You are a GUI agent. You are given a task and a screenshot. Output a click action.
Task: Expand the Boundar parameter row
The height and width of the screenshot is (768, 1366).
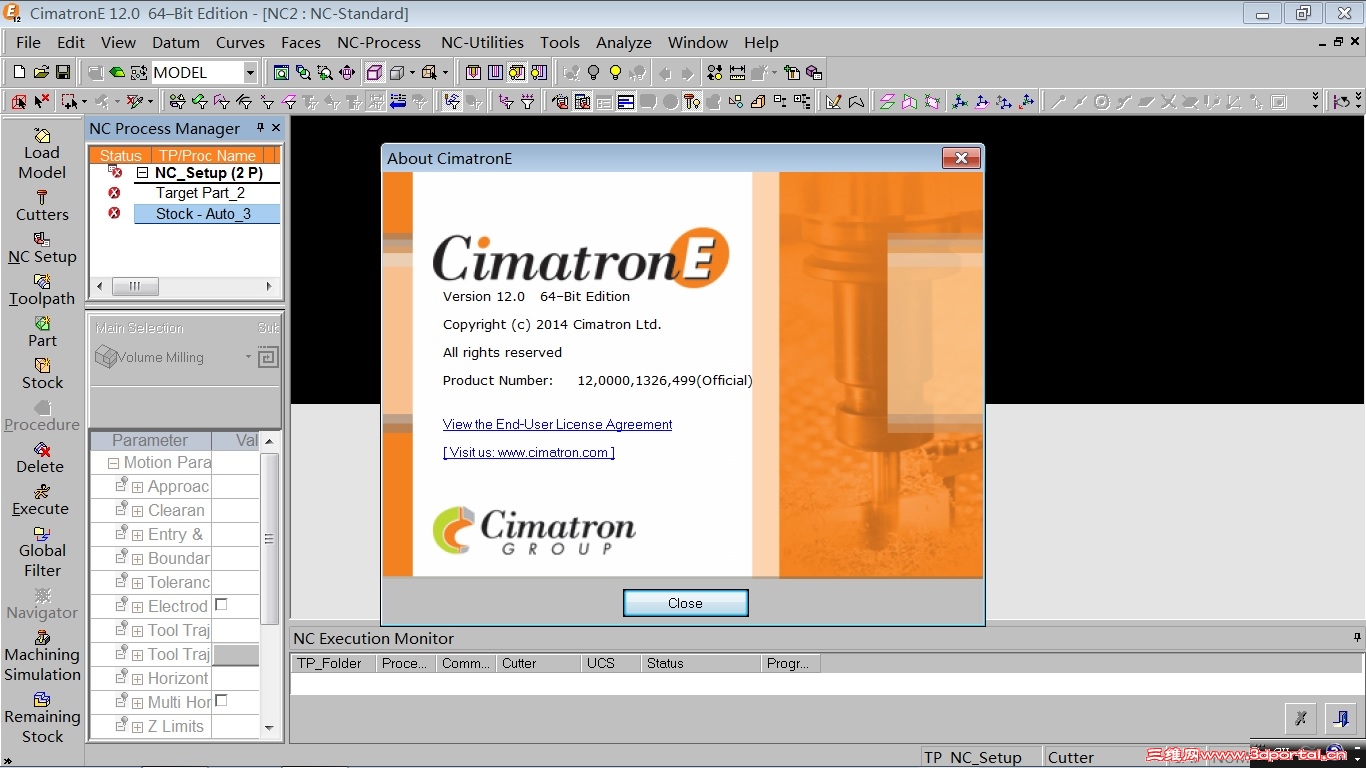click(137, 559)
